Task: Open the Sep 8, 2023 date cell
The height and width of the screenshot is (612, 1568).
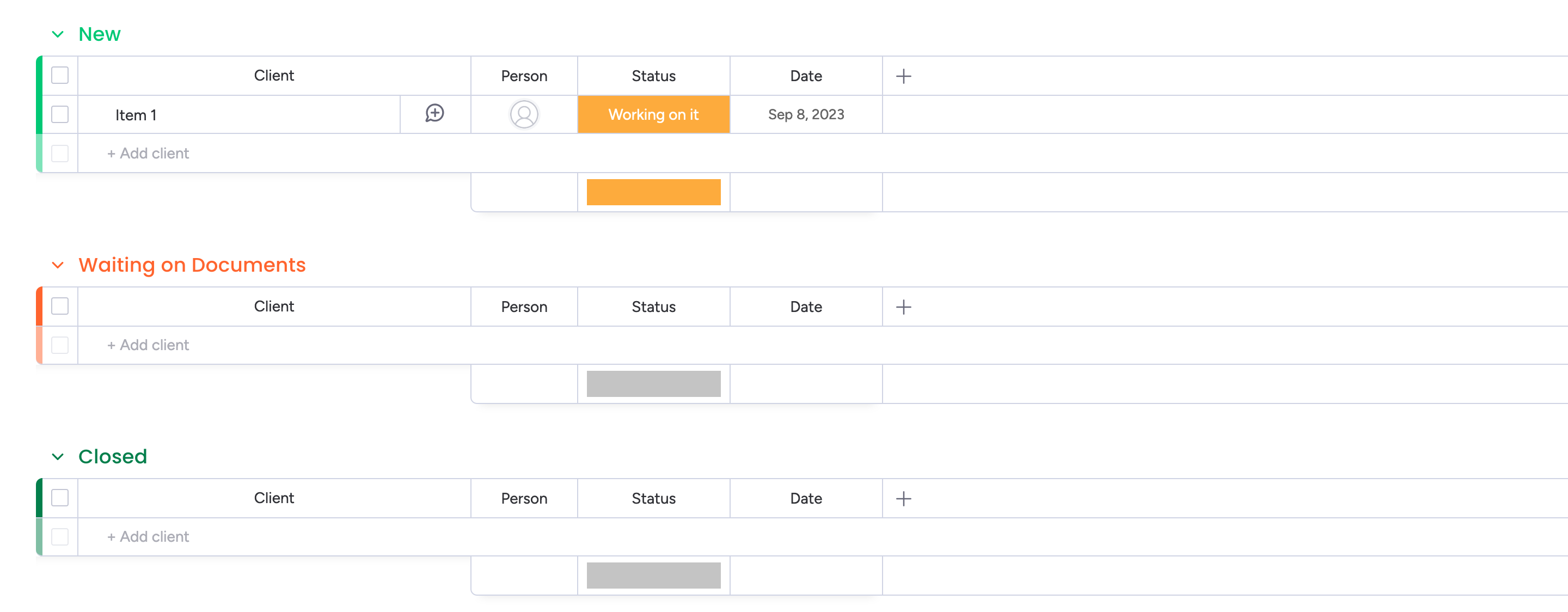Action: [x=805, y=114]
